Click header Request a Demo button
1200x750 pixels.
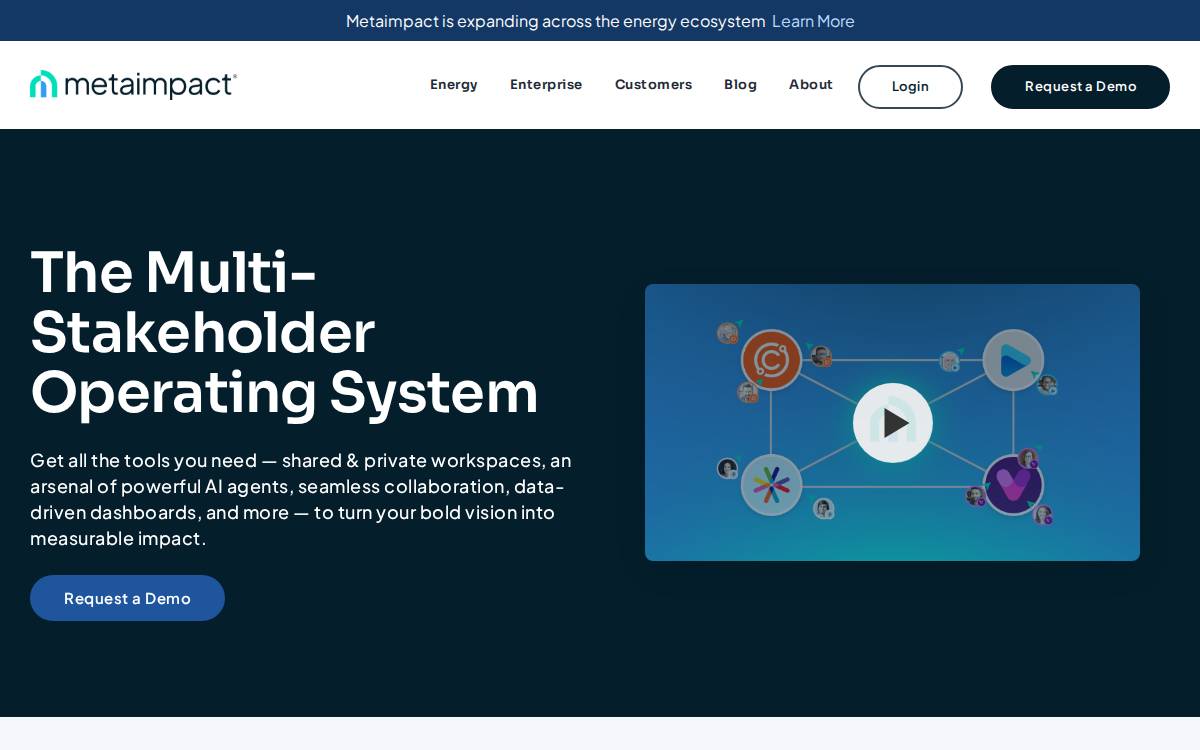(1080, 87)
